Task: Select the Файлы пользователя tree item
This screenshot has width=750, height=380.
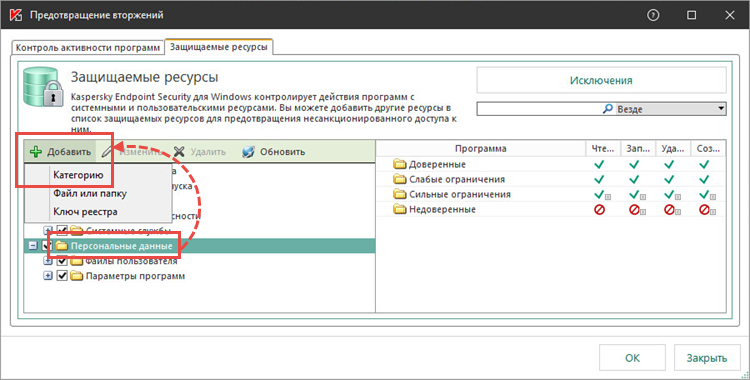Action: click(x=131, y=261)
